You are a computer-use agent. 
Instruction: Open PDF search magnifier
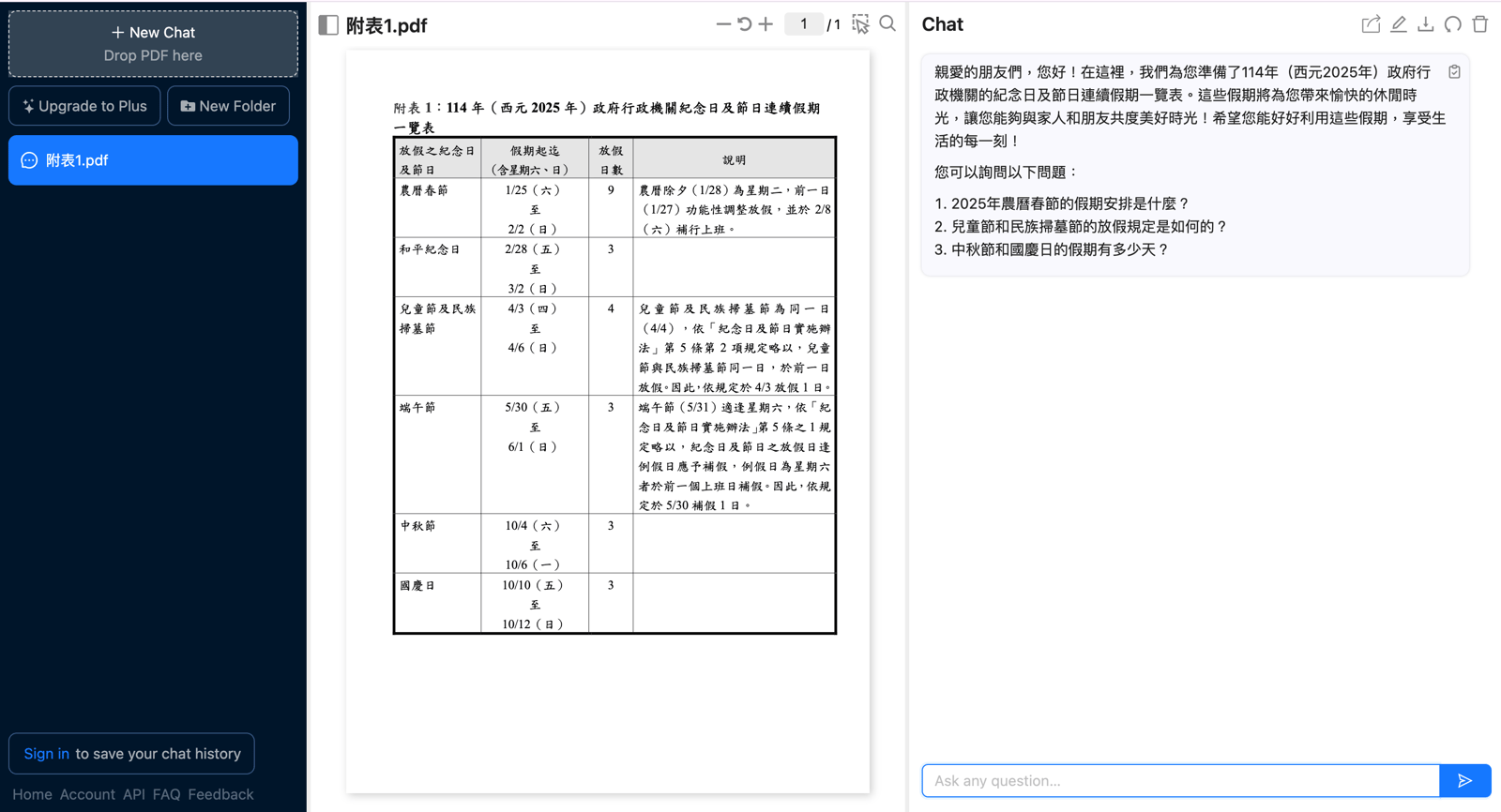pyautogui.click(x=887, y=24)
